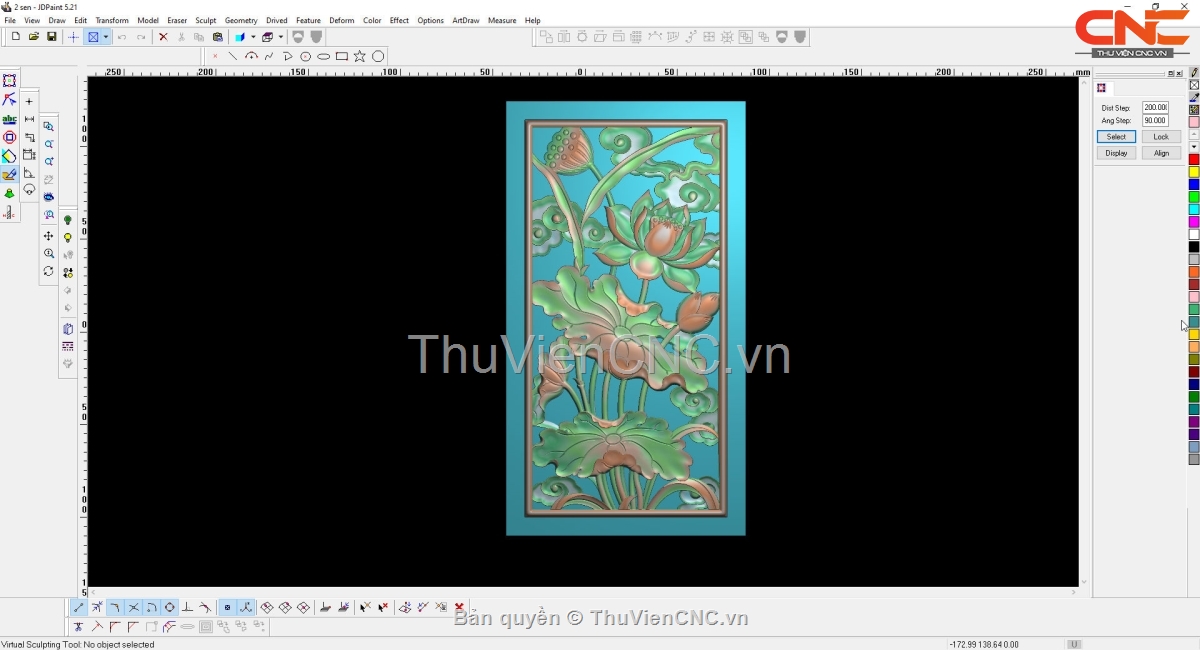Pick the red color swatch
The image size is (1200, 650).
click(x=1194, y=160)
